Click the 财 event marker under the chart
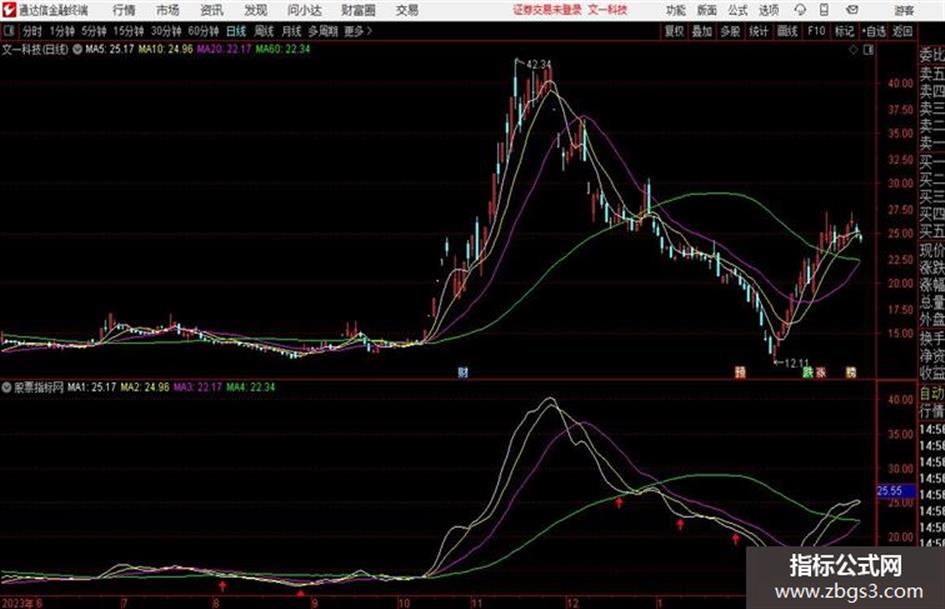 [x=463, y=372]
